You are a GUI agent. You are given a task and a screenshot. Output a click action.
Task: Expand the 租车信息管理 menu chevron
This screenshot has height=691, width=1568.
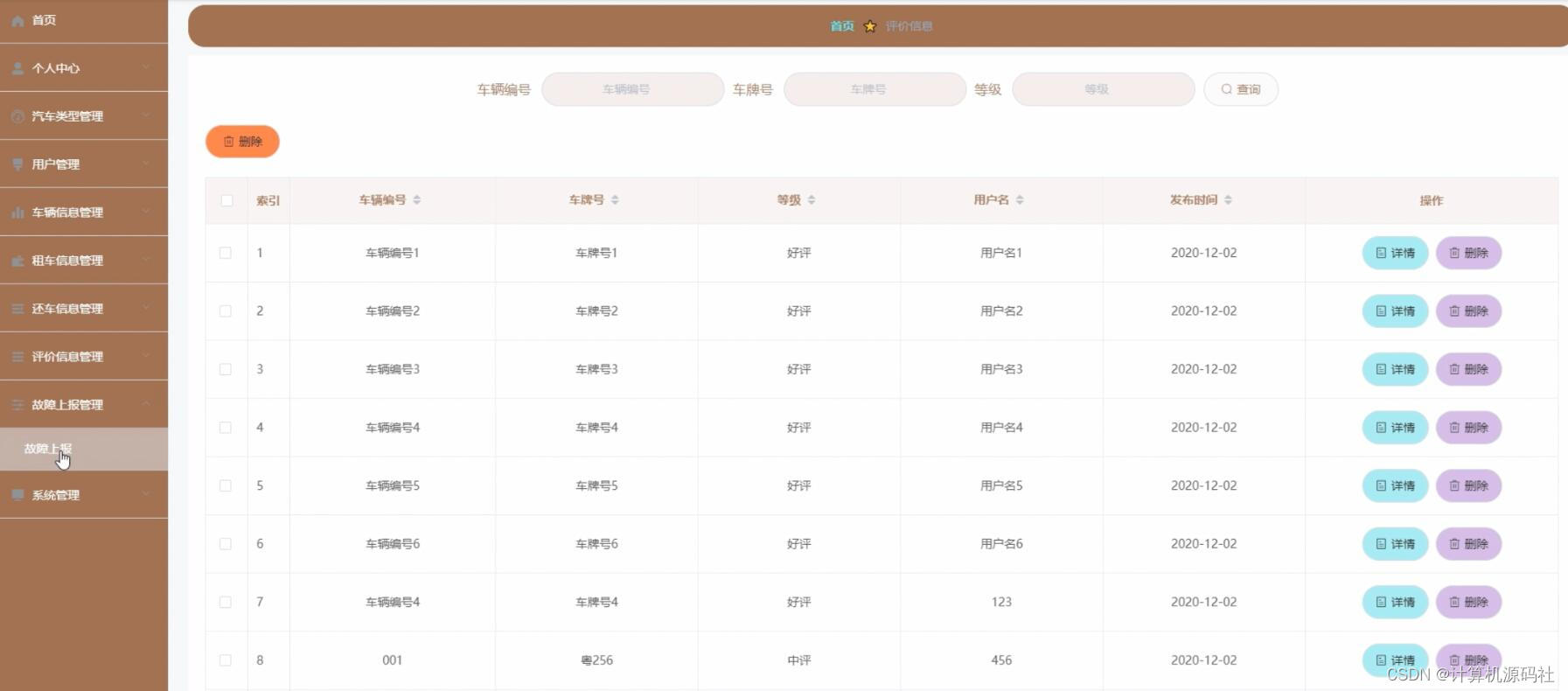pyautogui.click(x=146, y=260)
